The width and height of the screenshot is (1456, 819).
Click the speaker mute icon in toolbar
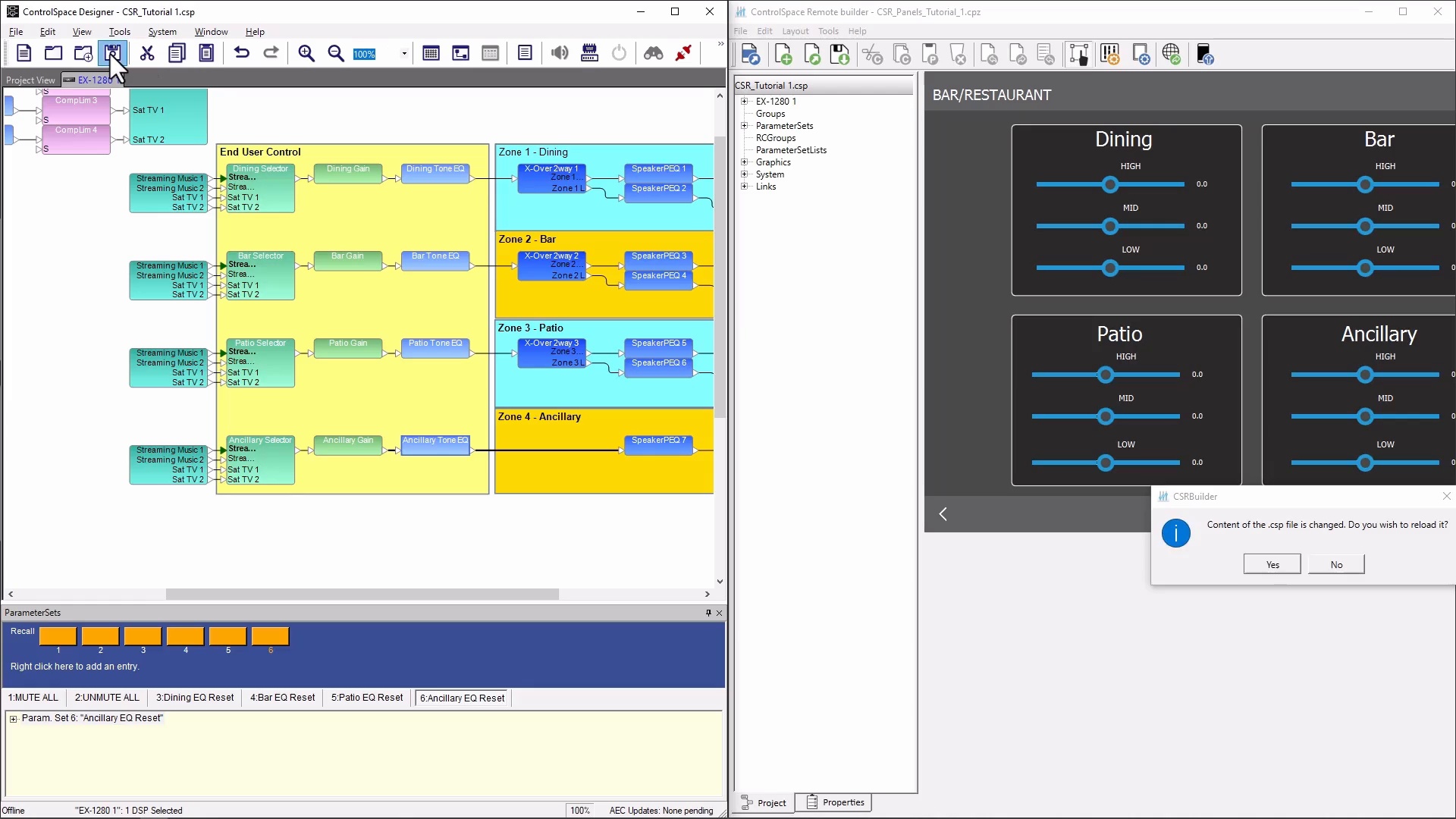560,53
